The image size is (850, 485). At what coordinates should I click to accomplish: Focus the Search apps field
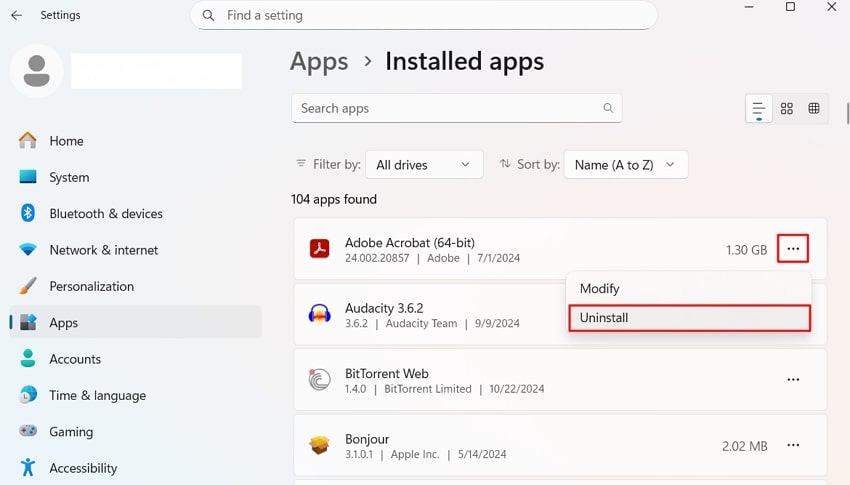tap(456, 108)
